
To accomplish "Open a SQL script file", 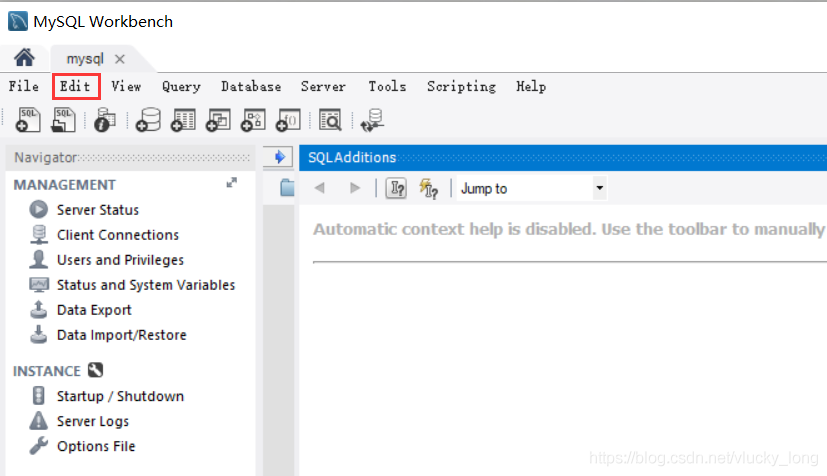I will click(x=63, y=120).
